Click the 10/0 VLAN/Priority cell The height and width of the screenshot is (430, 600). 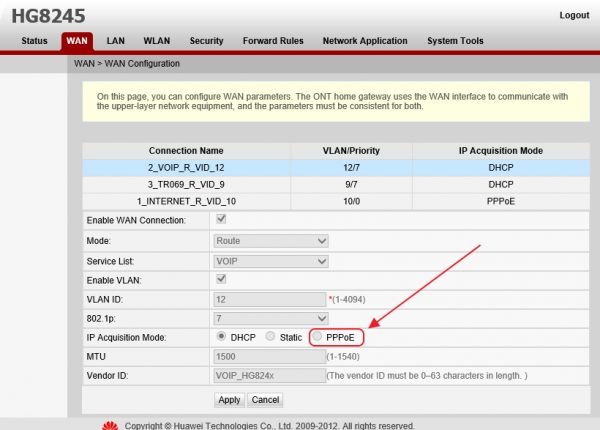[x=351, y=201]
